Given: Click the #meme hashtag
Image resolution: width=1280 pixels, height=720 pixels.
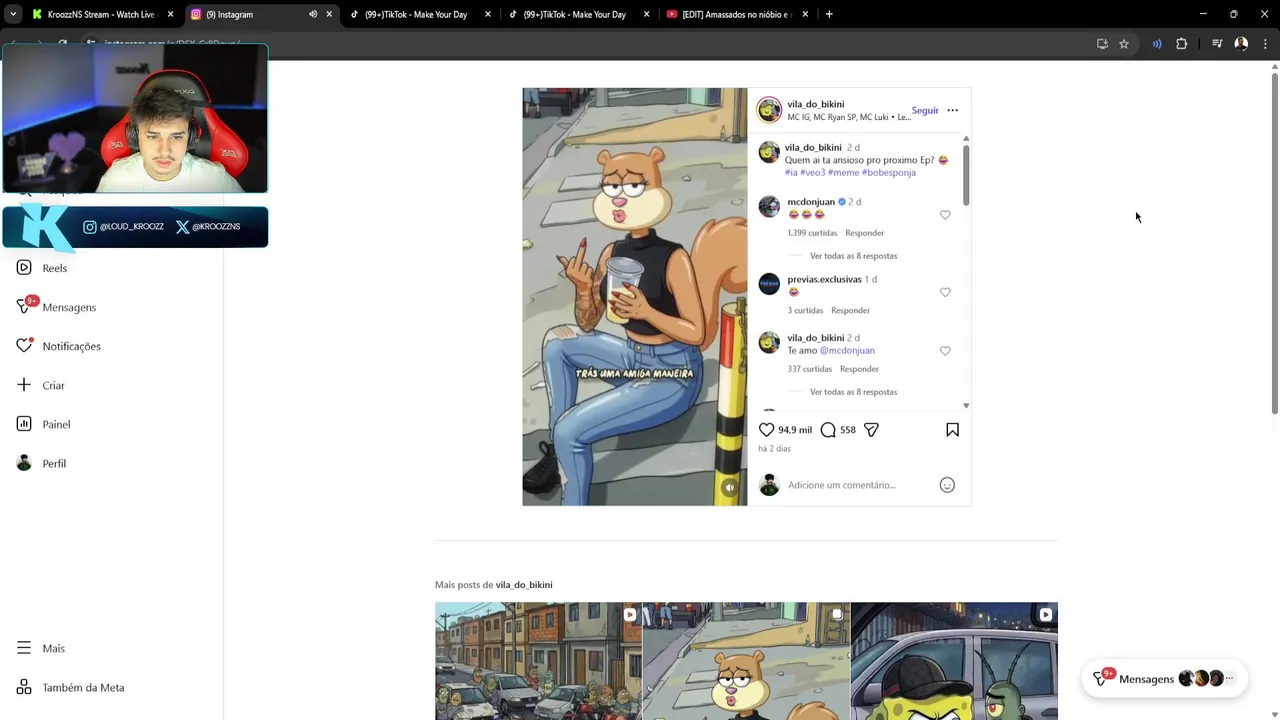Looking at the screenshot, I should pyautogui.click(x=843, y=173).
